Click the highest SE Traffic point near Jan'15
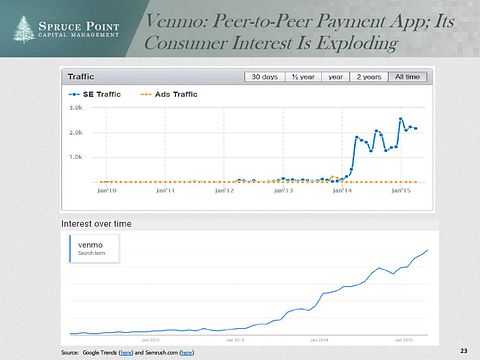Screen dimensions: 480x360 pos(401,119)
